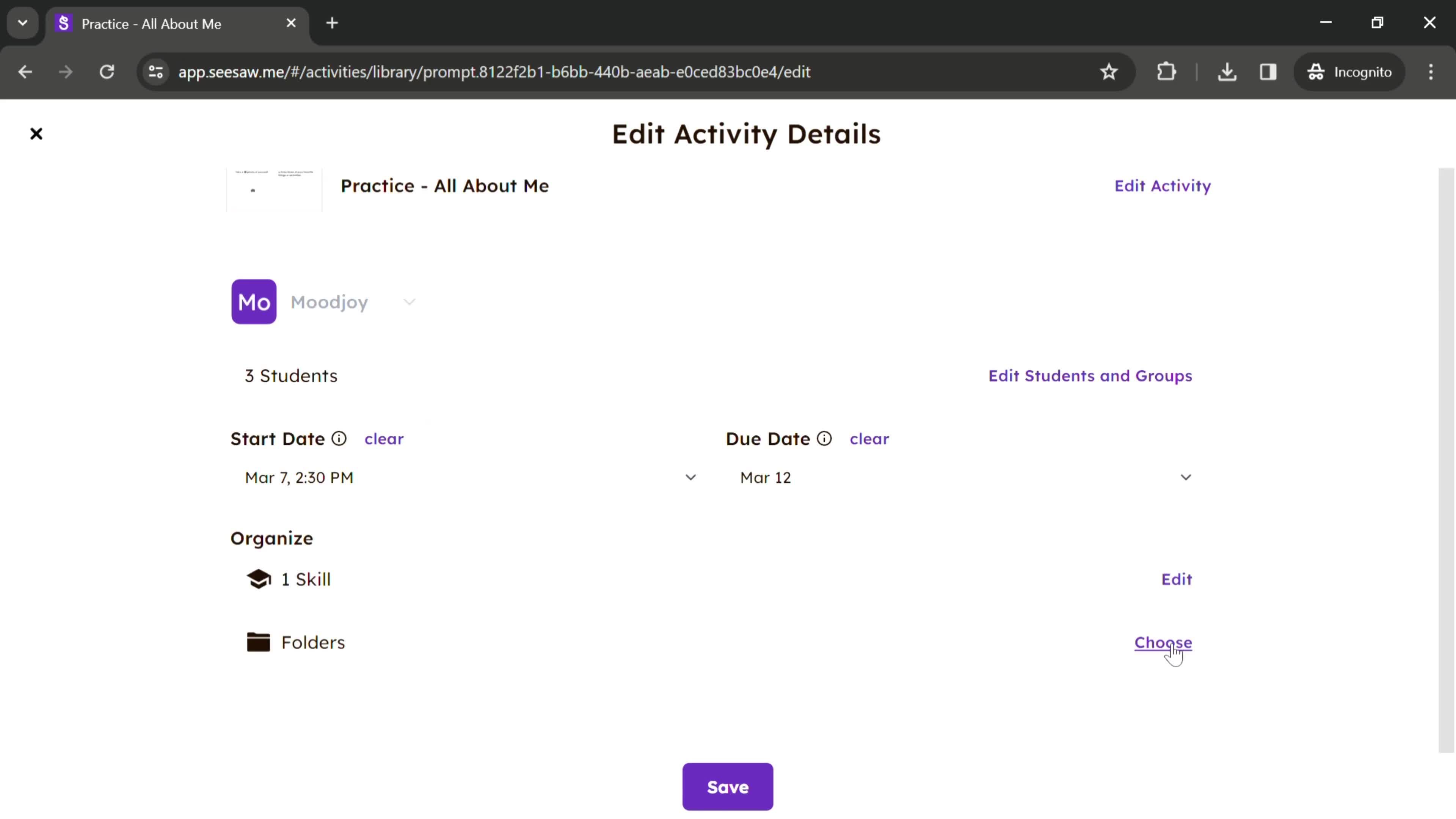Click the Organize section skill icon
Image resolution: width=1456 pixels, height=819 pixels.
[x=258, y=579]
